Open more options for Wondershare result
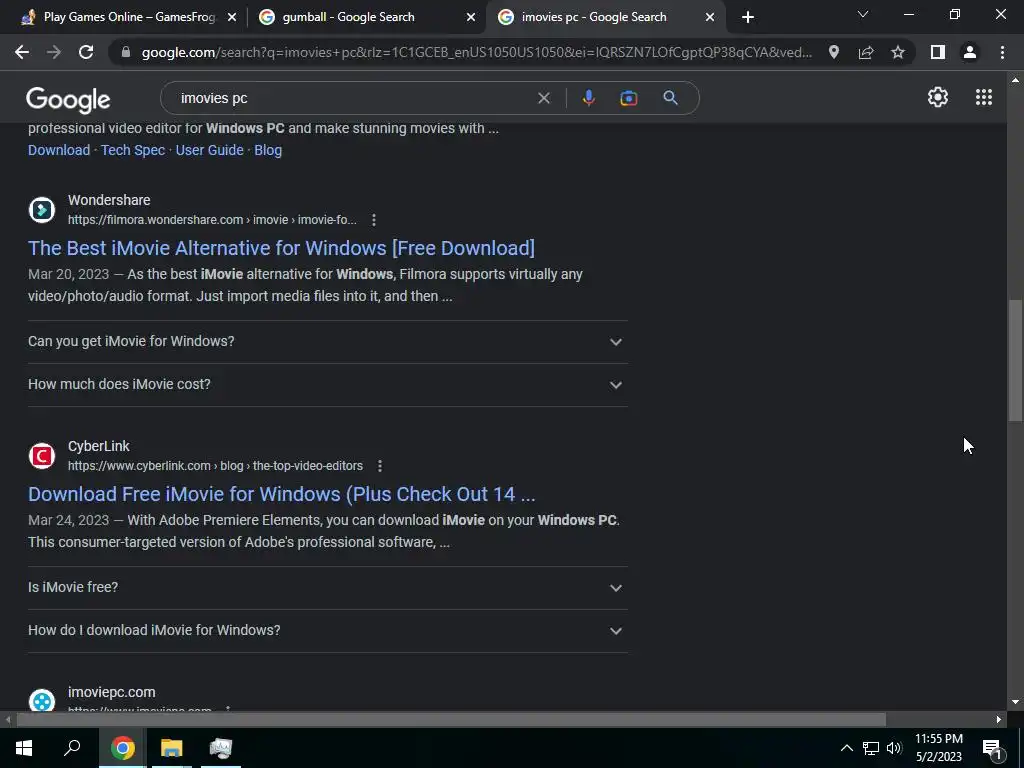The image size is (1024, 768). (374, 220)
